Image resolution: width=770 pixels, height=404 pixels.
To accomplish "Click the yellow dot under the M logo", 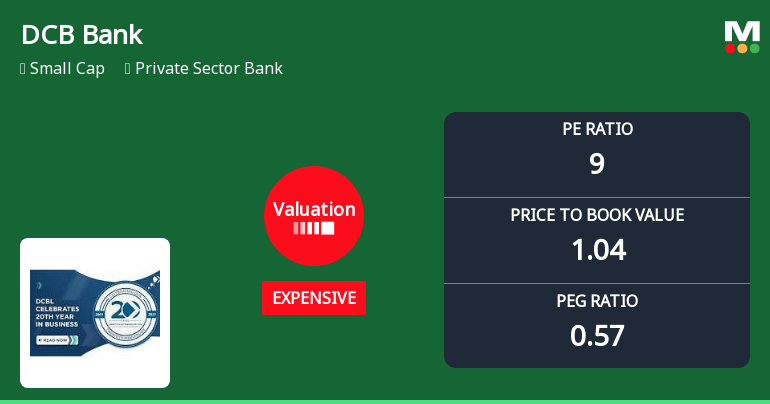I will click(742, 48).
